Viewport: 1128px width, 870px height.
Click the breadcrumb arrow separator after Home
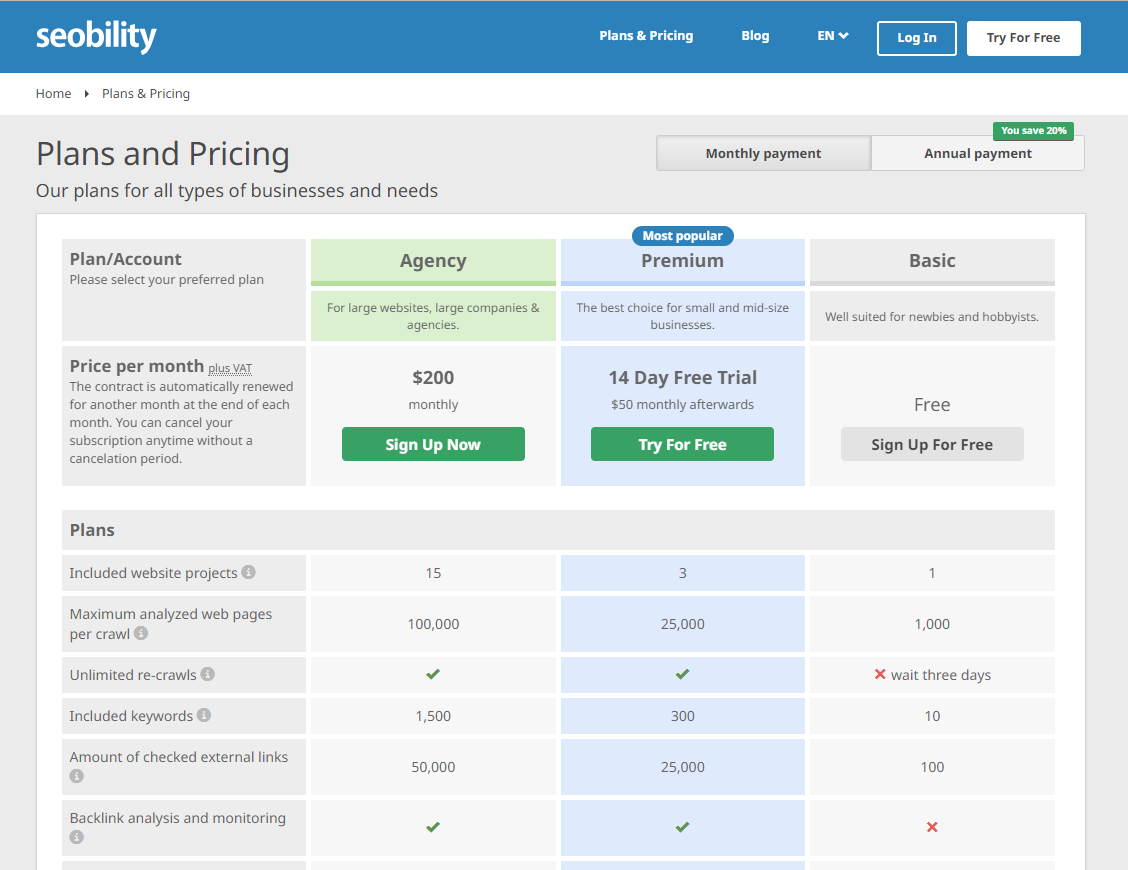[87, 94]
